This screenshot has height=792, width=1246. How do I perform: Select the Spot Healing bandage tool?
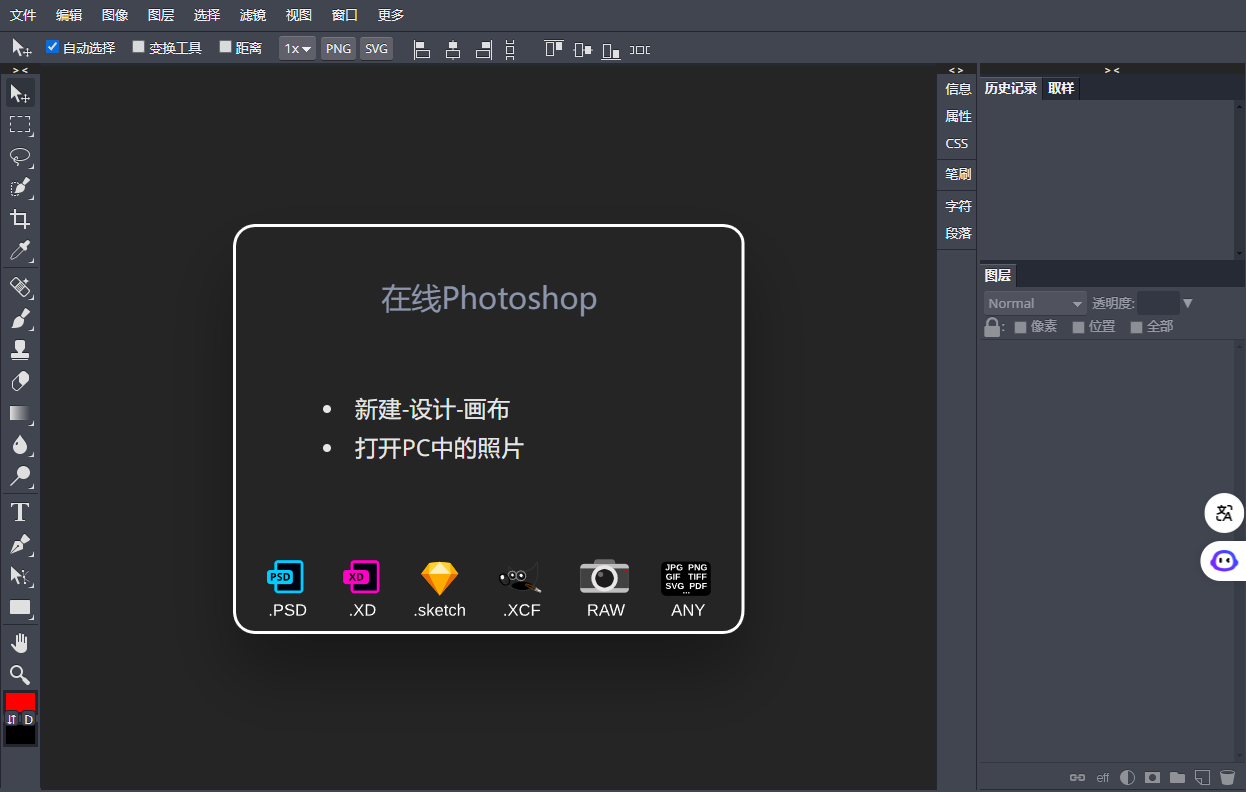click(20, 288)
